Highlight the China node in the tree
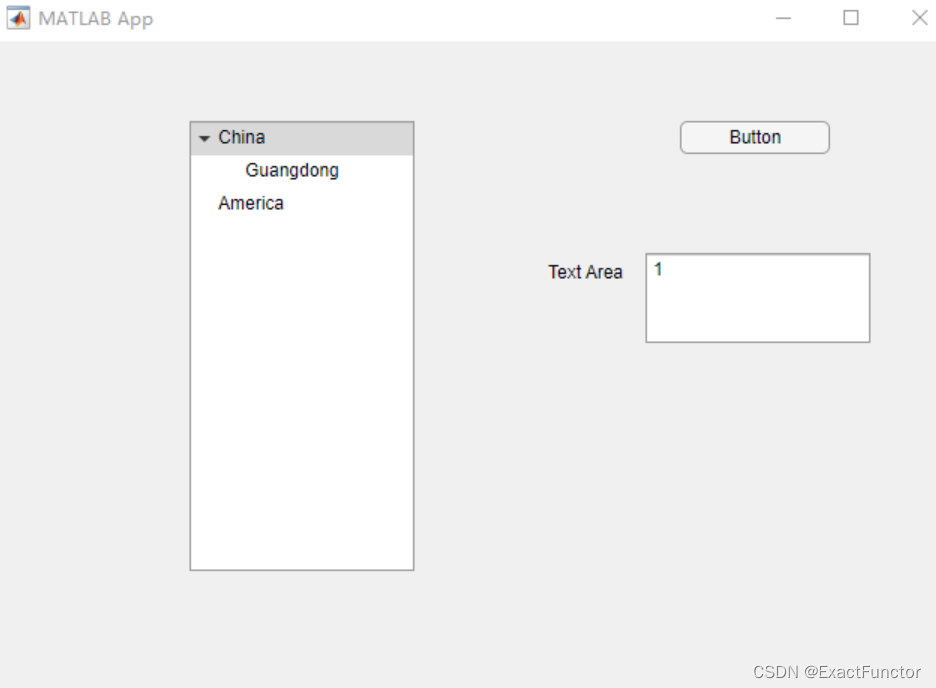This screenshot has width=936, height=688. 241,137
